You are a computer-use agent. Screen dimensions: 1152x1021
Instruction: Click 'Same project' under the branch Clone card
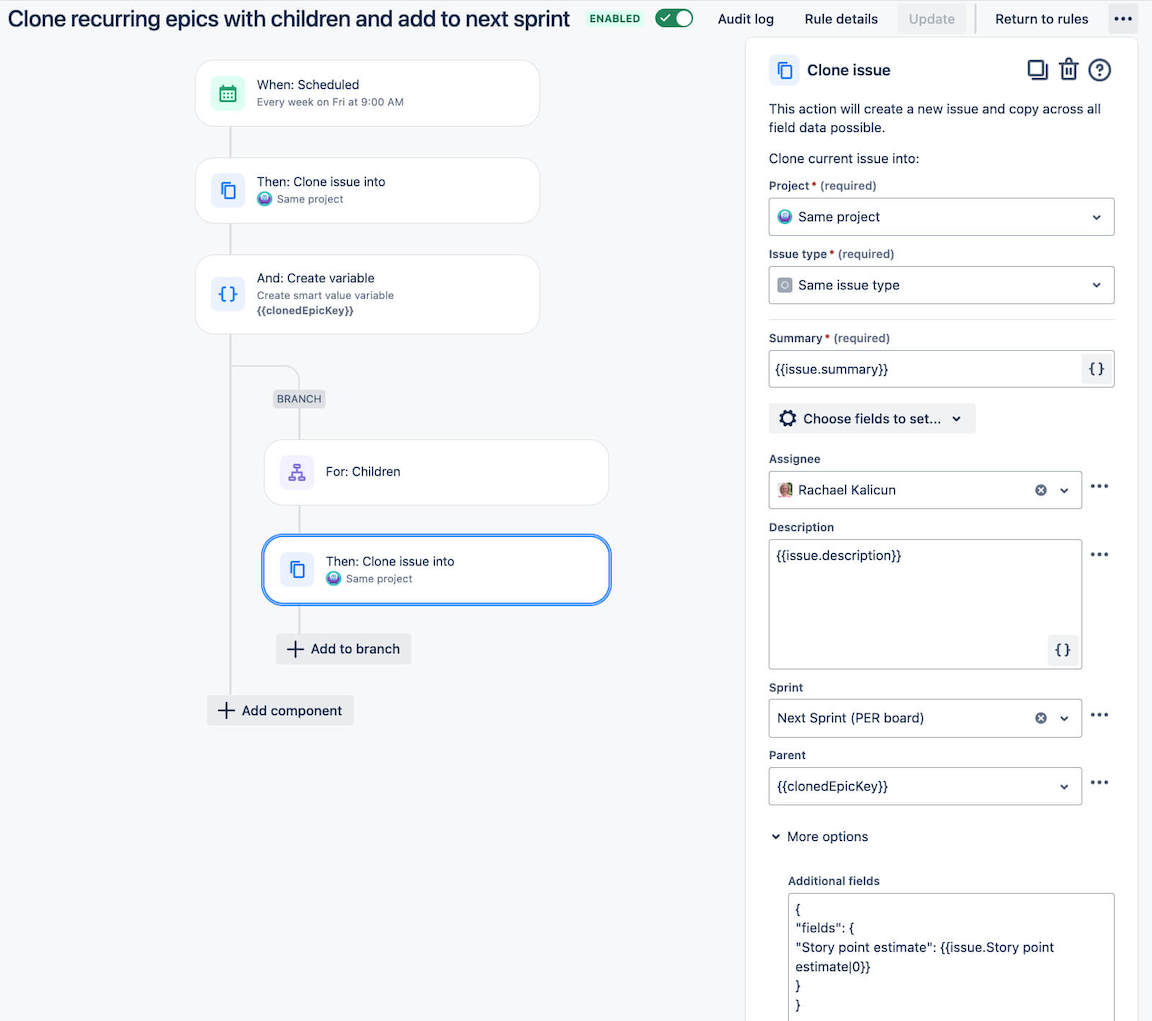[x=378, y=579]
